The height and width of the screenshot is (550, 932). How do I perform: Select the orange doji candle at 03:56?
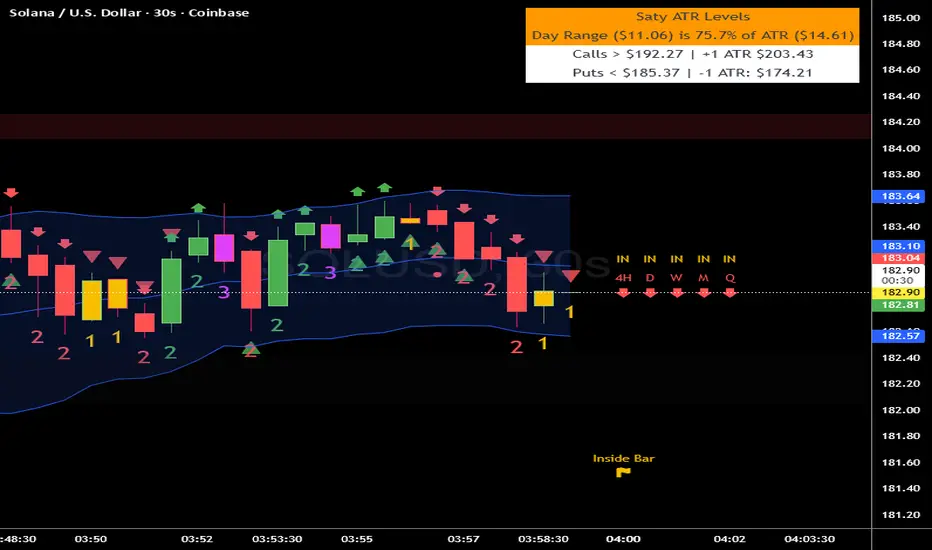[410, 221]
